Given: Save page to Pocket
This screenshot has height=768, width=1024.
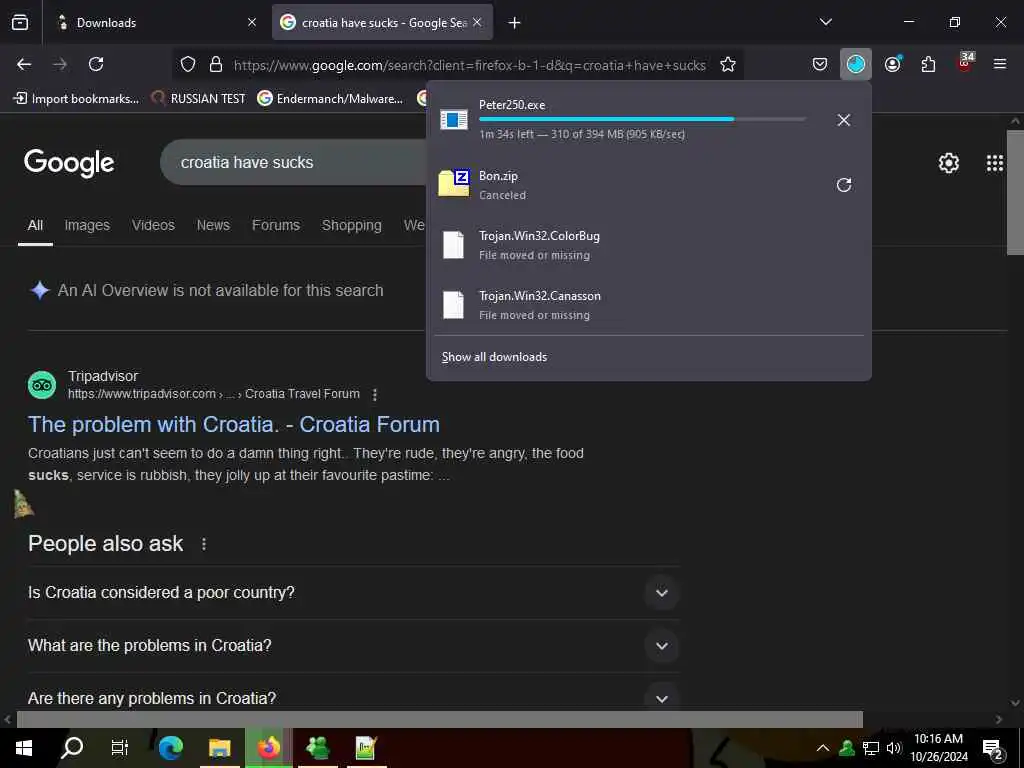Looking at the screenshot, I should pyautogui.click(x=820, y=64).
